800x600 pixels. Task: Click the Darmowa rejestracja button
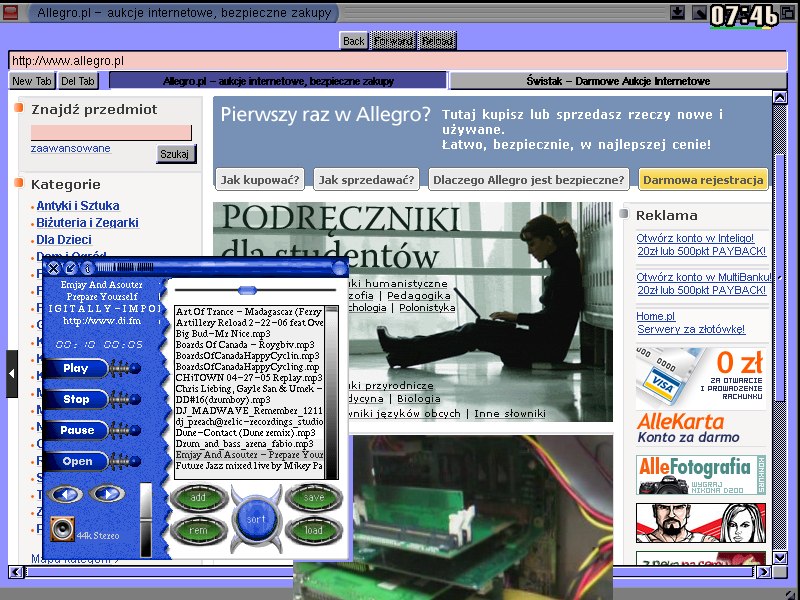pyautogui.click(x=703, y=180)
